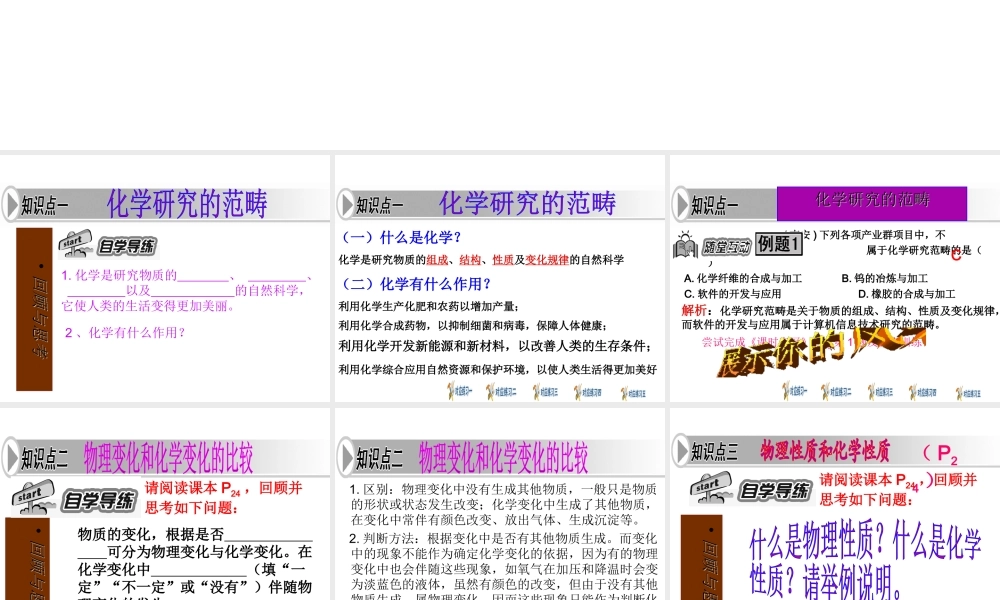Click the question text 2、化学有什么作用?
Image resolution: width=1000 pixels, height=600 pixels.
point(124,332)
